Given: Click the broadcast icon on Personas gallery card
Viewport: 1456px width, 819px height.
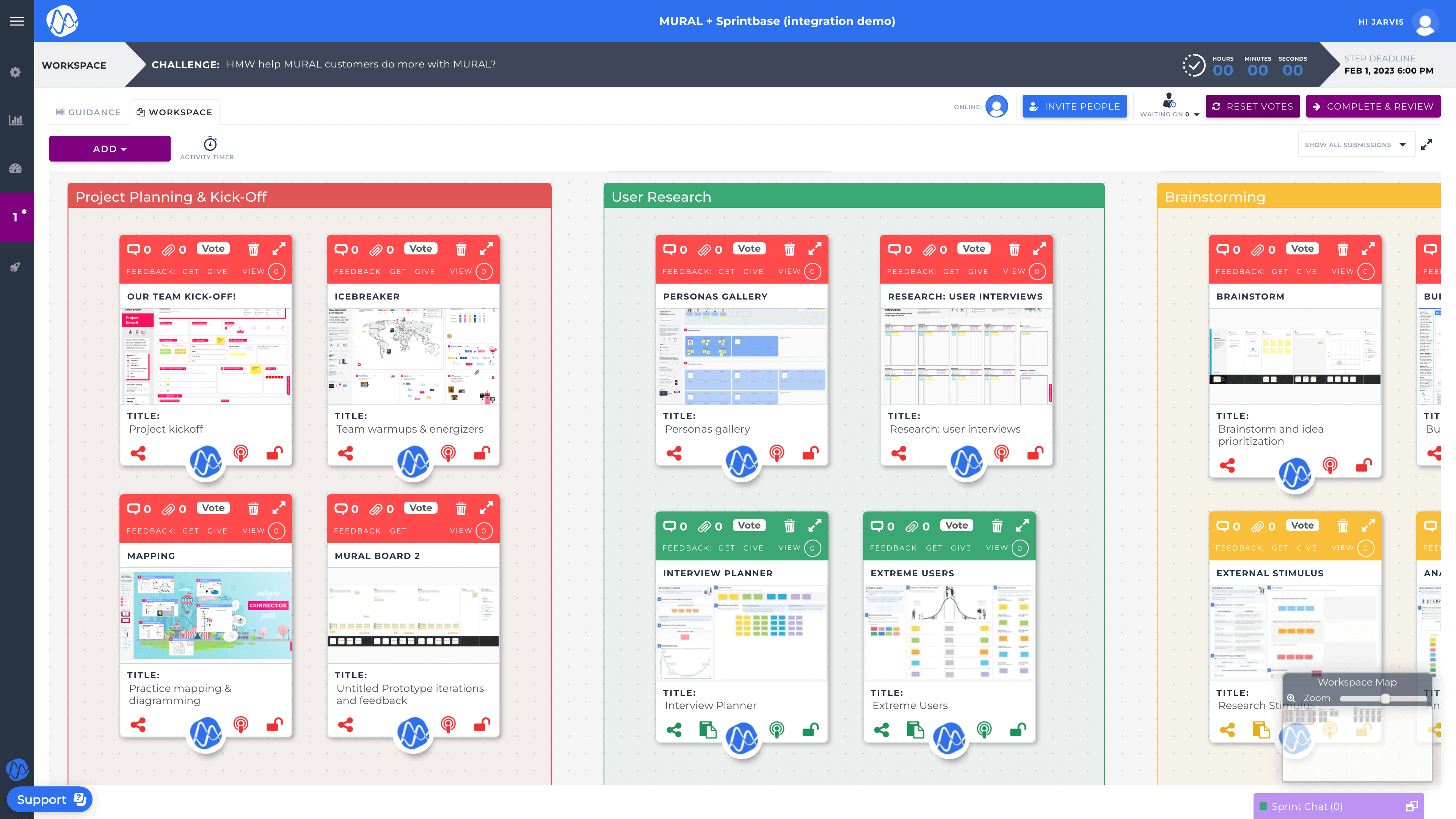Looking at the screenshot, I should (x=777, y=453).
